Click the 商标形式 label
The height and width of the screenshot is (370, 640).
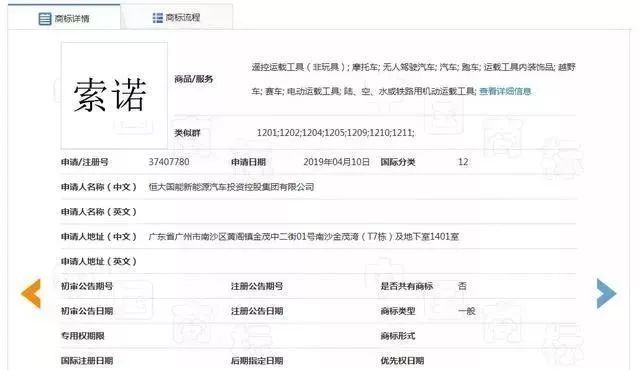398,336
